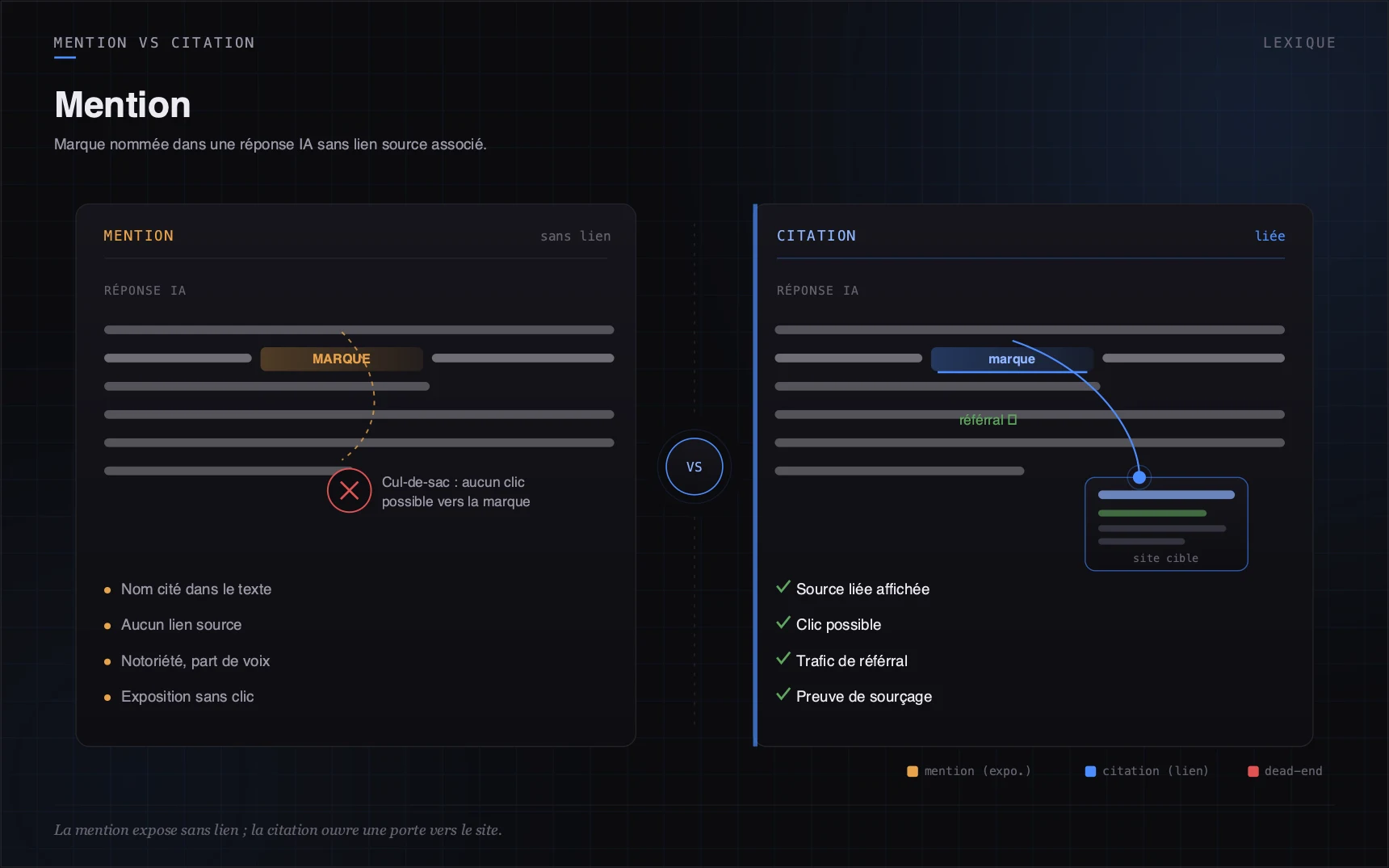The image size is (1389, 868).
Task: Click the blue citation (lien) legend swatch
Action: click(1090, 771)
